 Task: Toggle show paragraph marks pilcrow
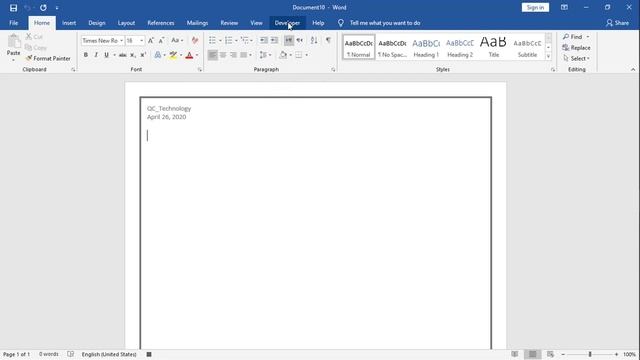click(328, 40)
